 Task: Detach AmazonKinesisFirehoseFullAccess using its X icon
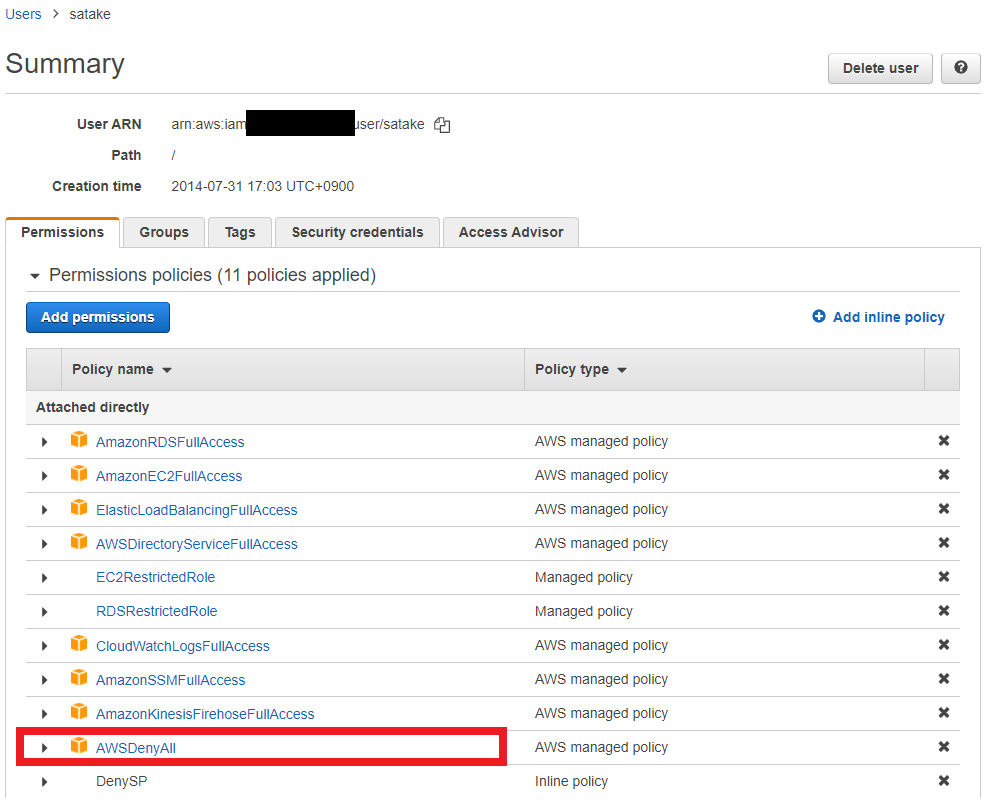point(944,713)
